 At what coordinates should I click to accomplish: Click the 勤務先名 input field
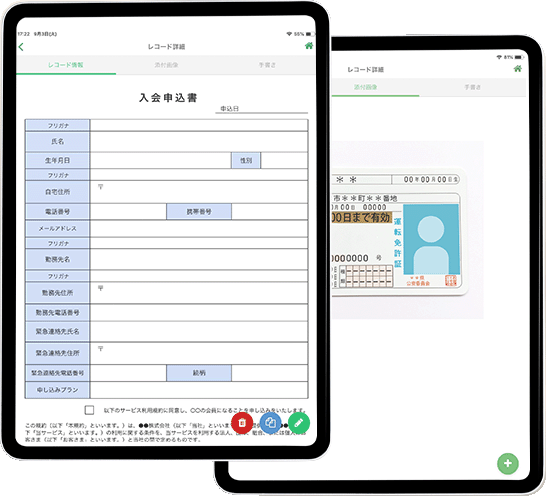[199, 259]
